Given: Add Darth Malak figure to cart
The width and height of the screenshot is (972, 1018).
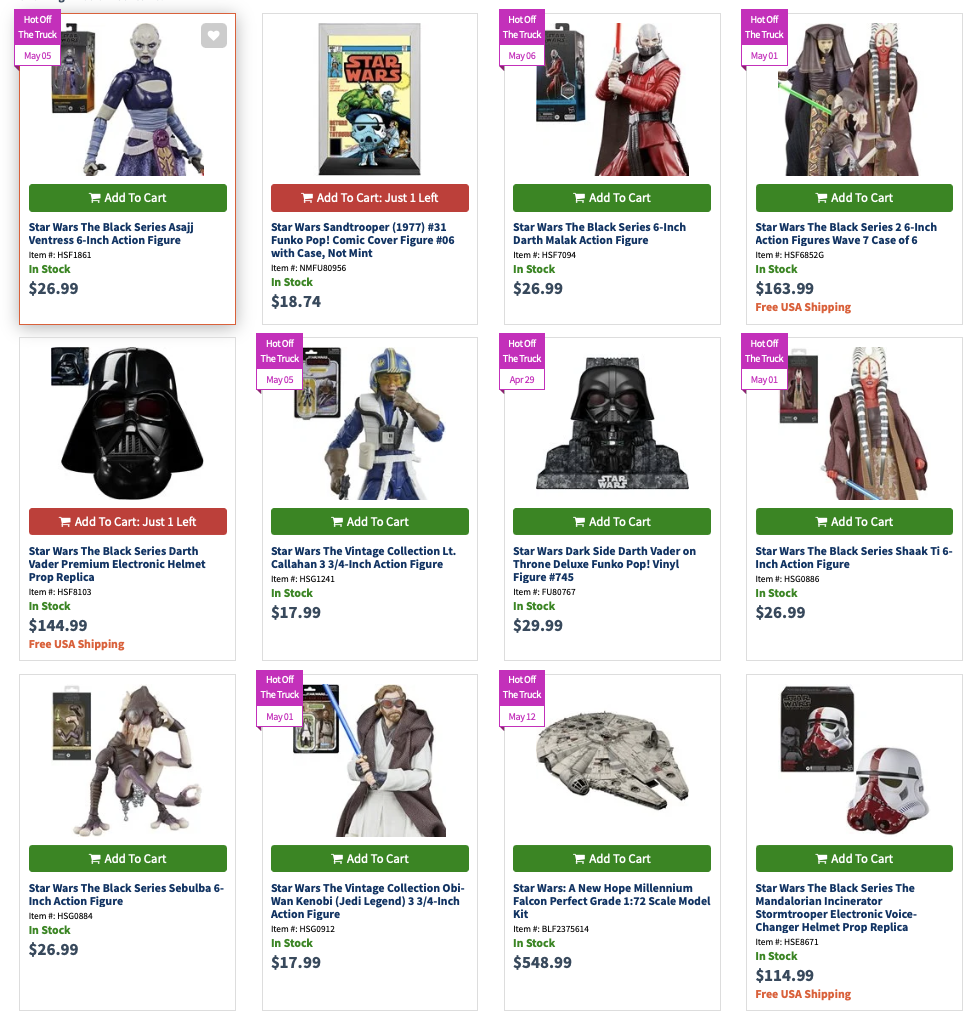Looking at the screenshot, I should tap(612, 198).
